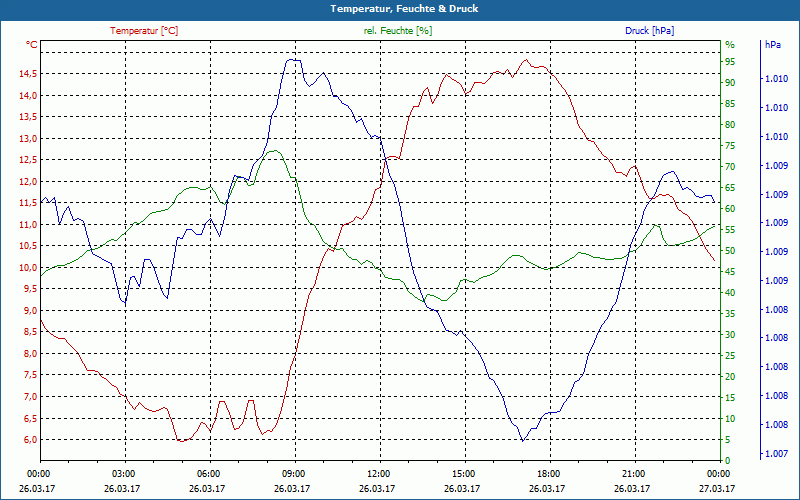Click the 7,5 tick on temperature axis
This screenshot has width=800, height=500.
point(30,375)
